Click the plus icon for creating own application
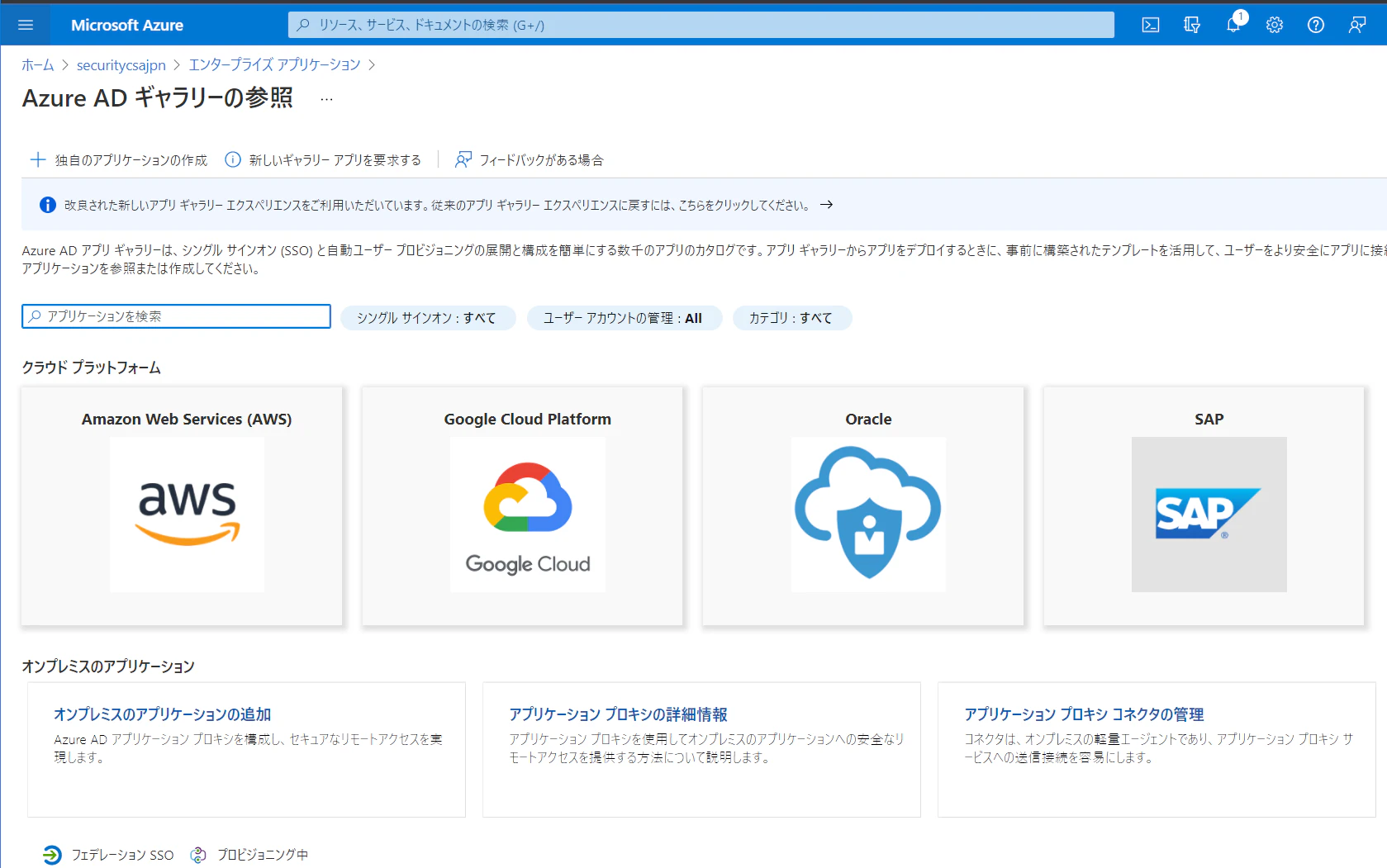1387x868 pixels. tap(38, 159)
